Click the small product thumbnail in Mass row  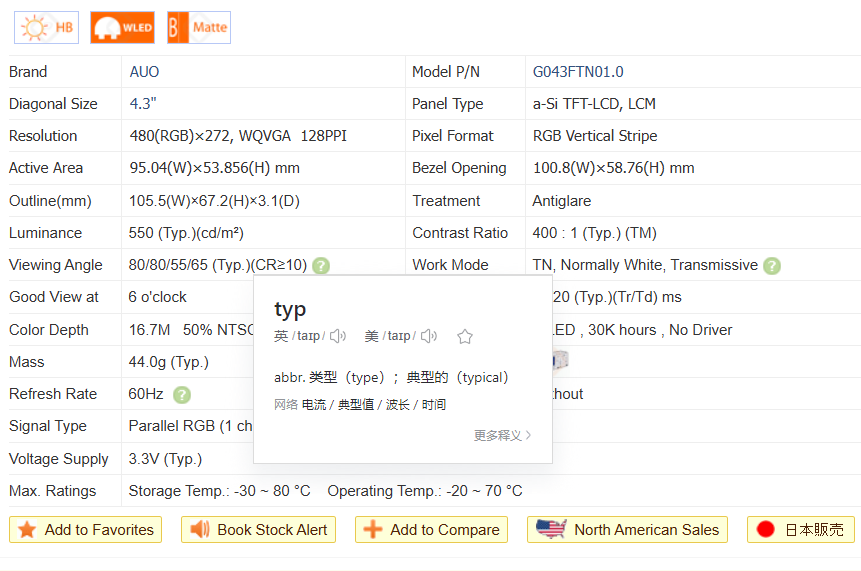click(560, 361)
